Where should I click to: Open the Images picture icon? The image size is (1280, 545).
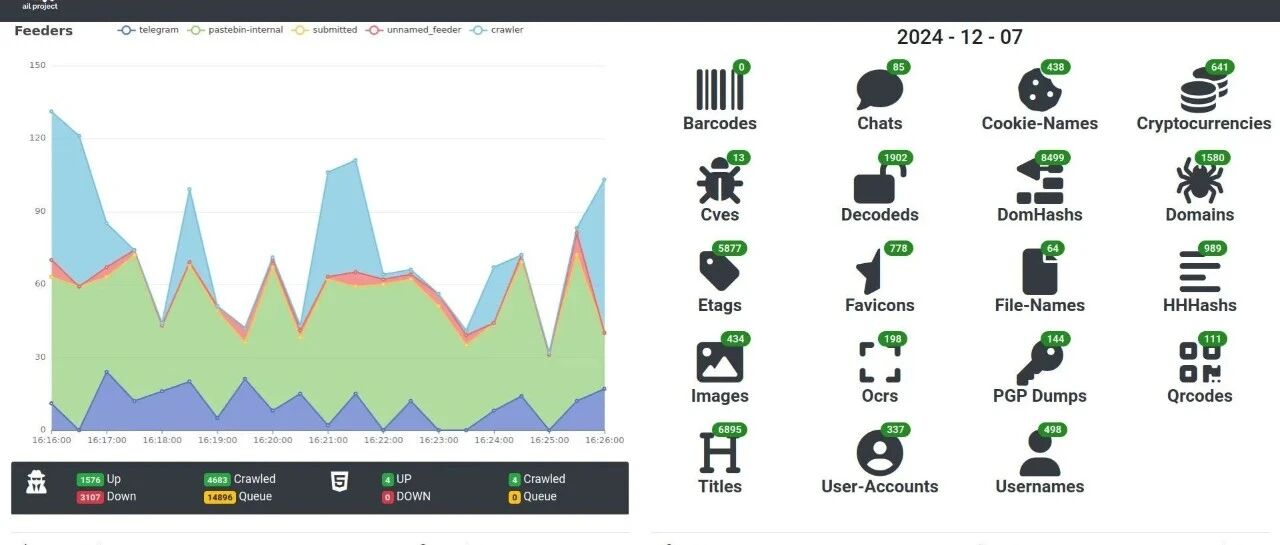[720, 362]
